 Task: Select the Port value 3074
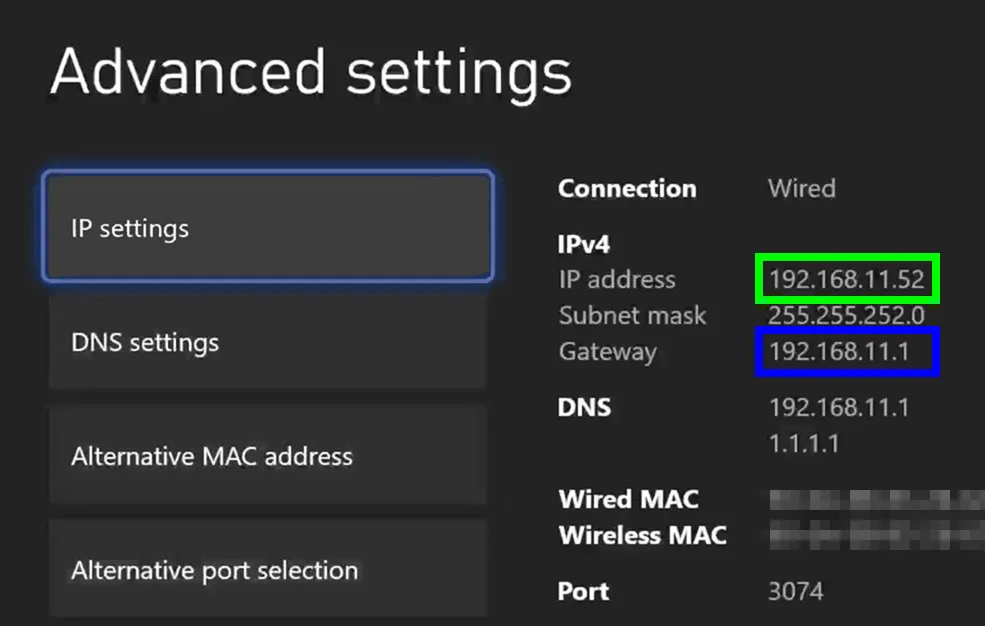(797, 591)
